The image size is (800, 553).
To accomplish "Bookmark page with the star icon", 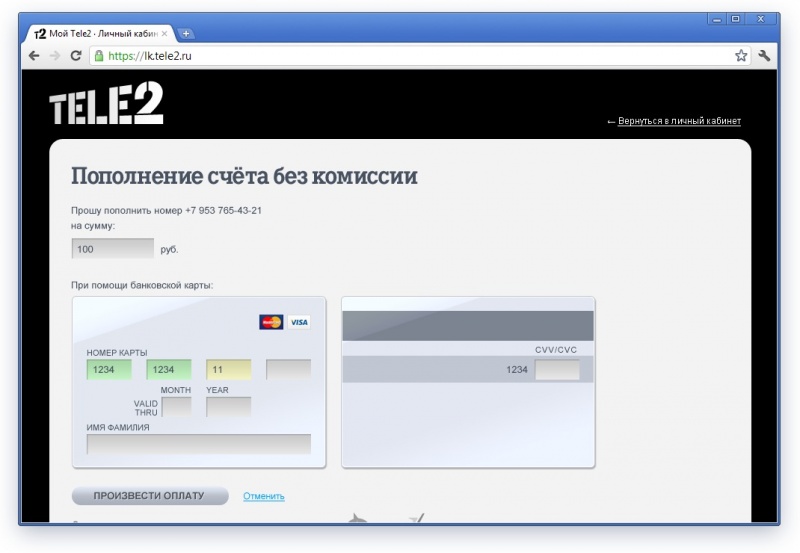I will 741,56.
